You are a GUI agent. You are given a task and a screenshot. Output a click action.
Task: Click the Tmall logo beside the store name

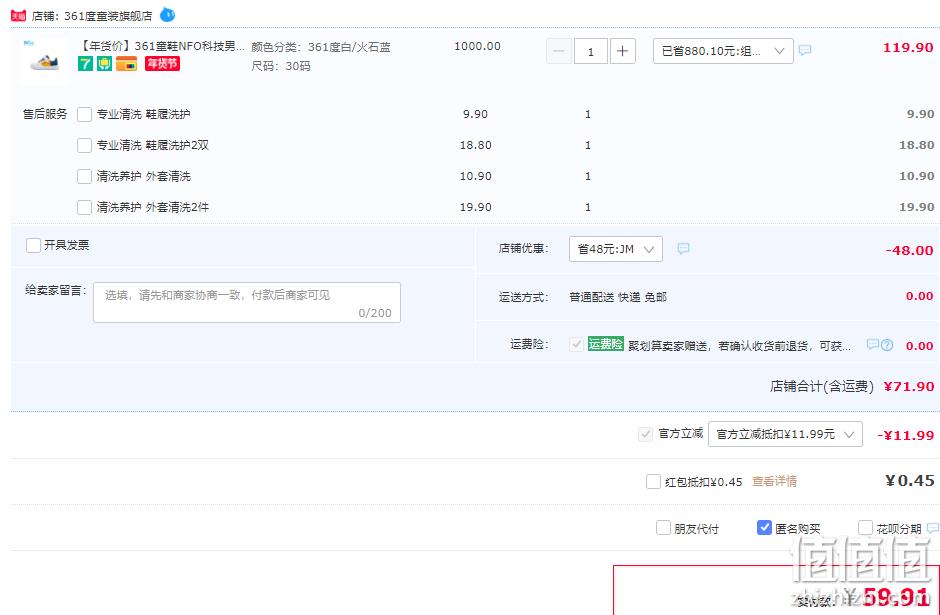(x=19, y=16)
